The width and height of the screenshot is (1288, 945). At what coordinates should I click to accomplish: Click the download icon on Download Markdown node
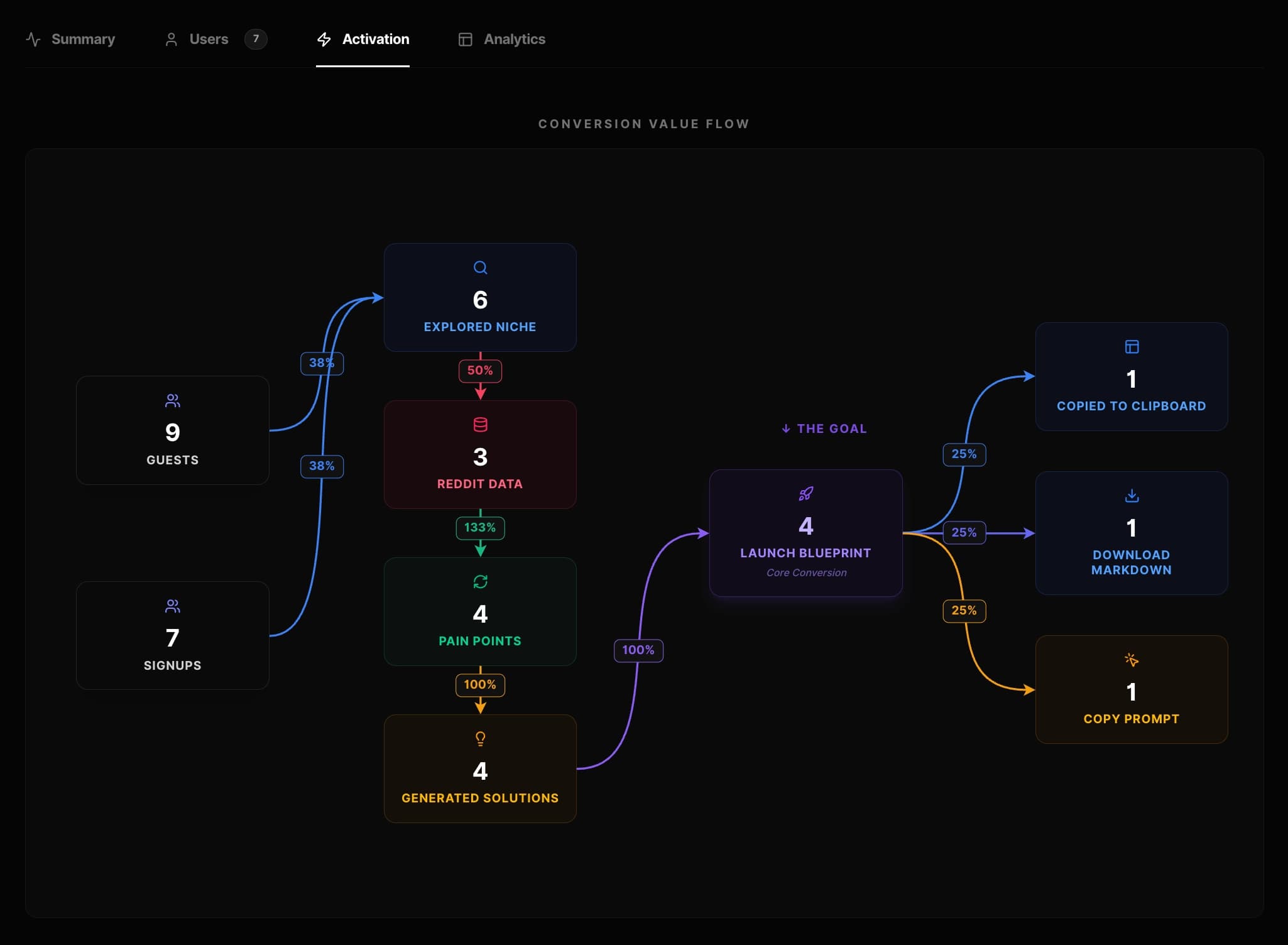click(1131, 496)
